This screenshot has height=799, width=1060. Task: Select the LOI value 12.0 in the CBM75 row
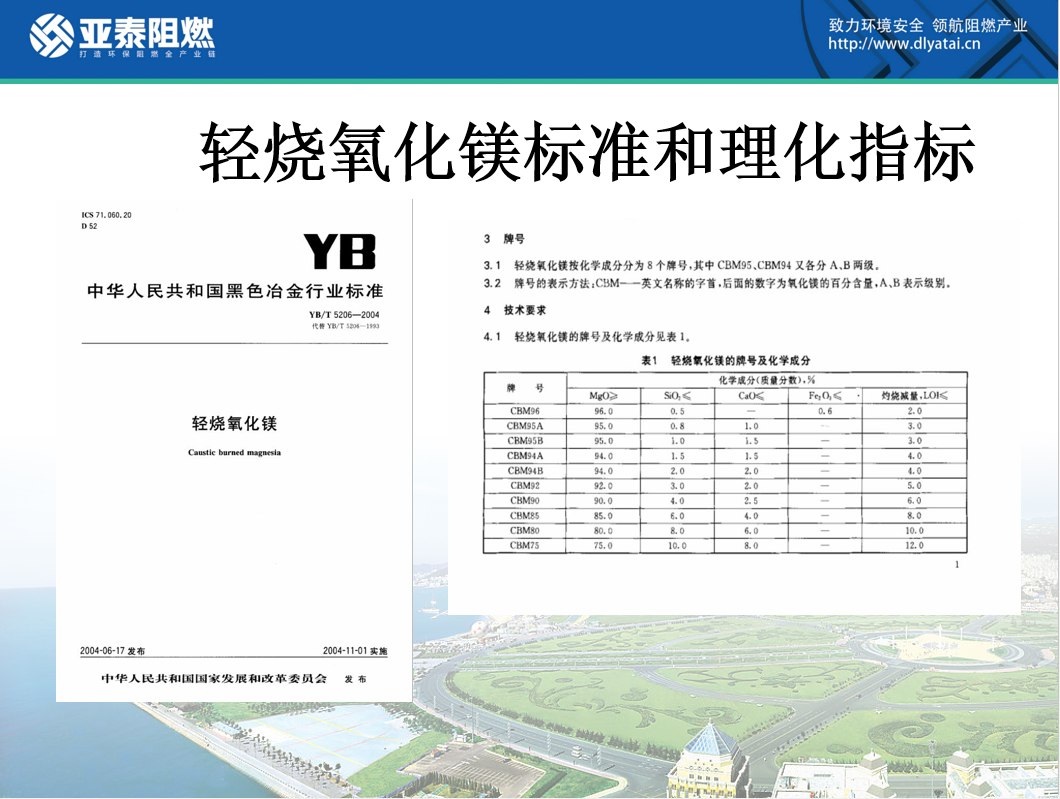[x=915, y=546]
